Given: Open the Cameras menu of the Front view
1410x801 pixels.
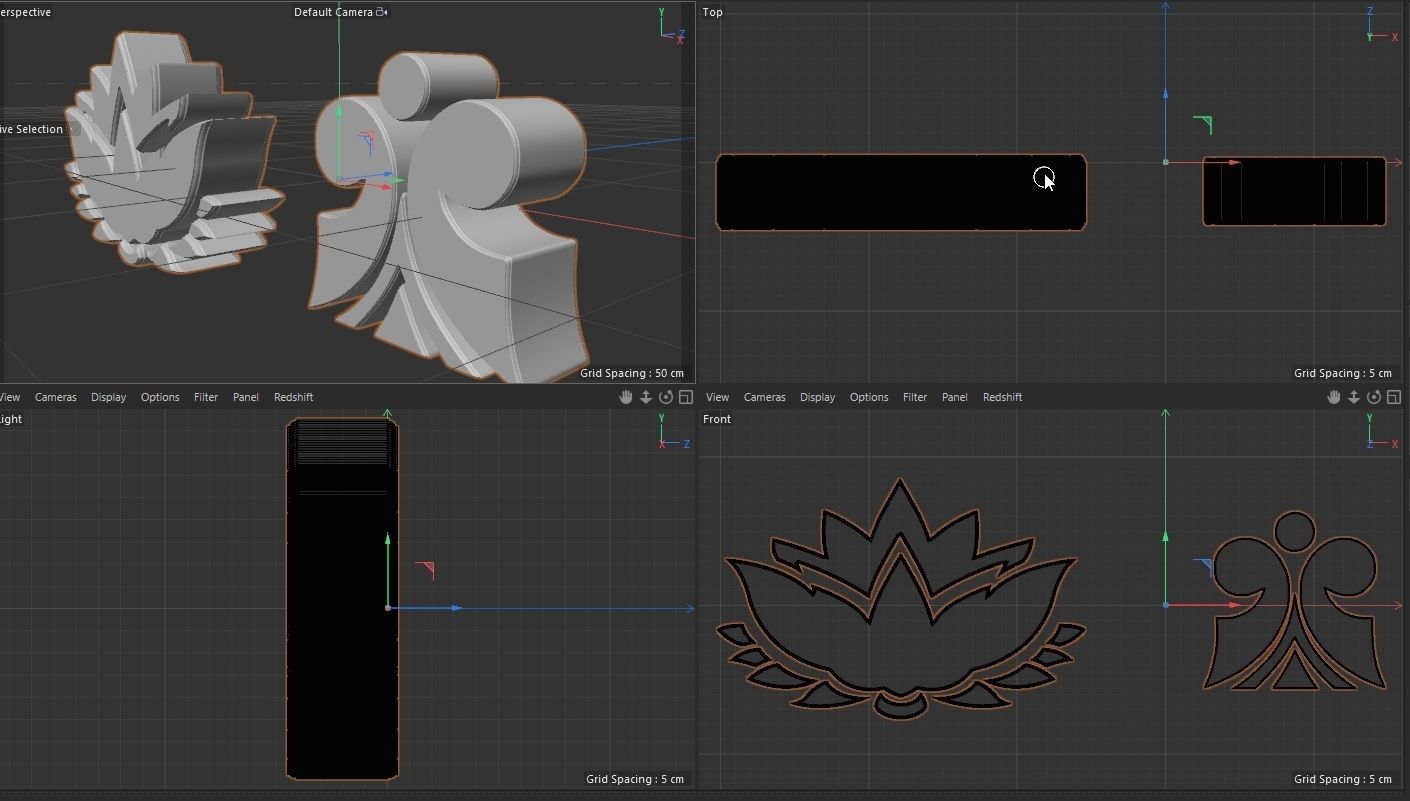Looking at the screenshot, I should click(765, 397).
